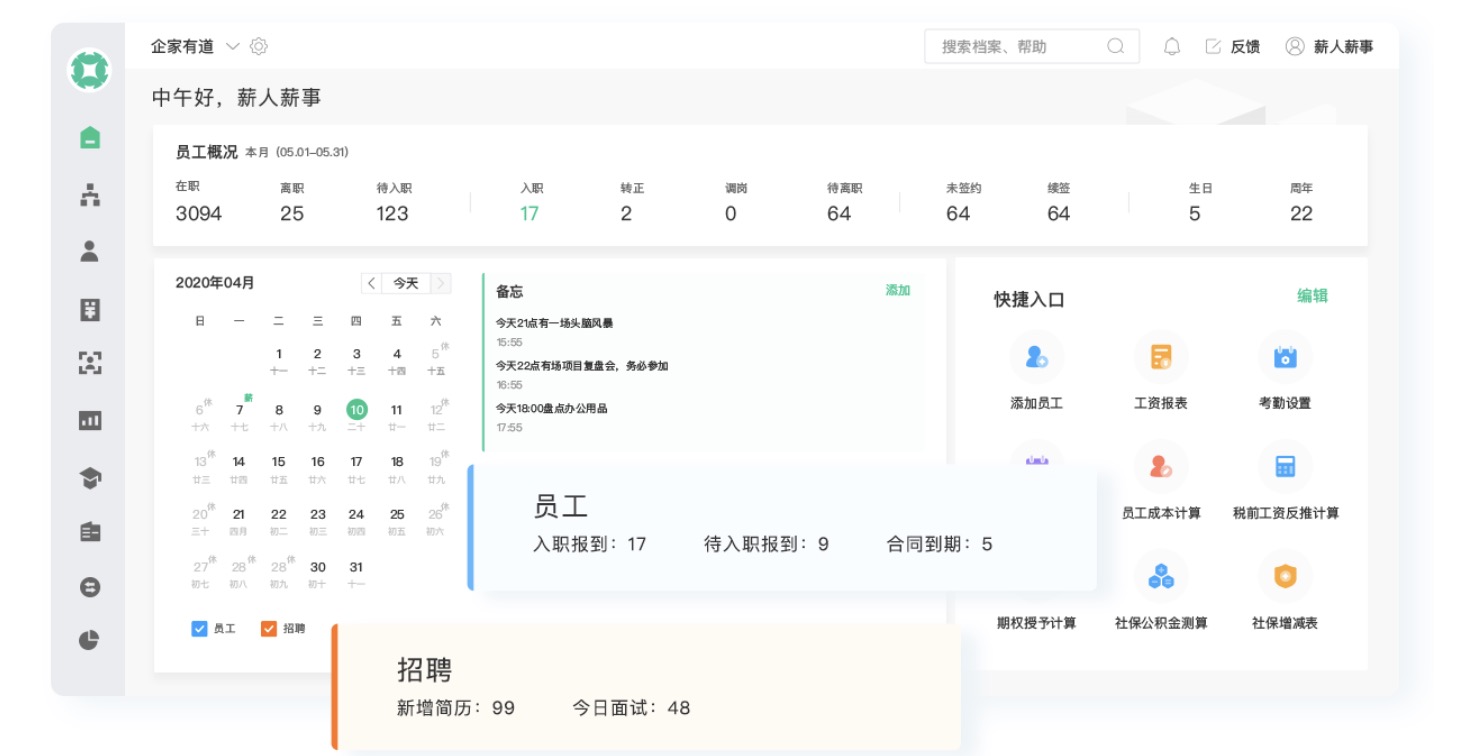The image size is (1462, 756).
Task: Open the bar chart reports sidebar icon
Action: coord(90,420)
